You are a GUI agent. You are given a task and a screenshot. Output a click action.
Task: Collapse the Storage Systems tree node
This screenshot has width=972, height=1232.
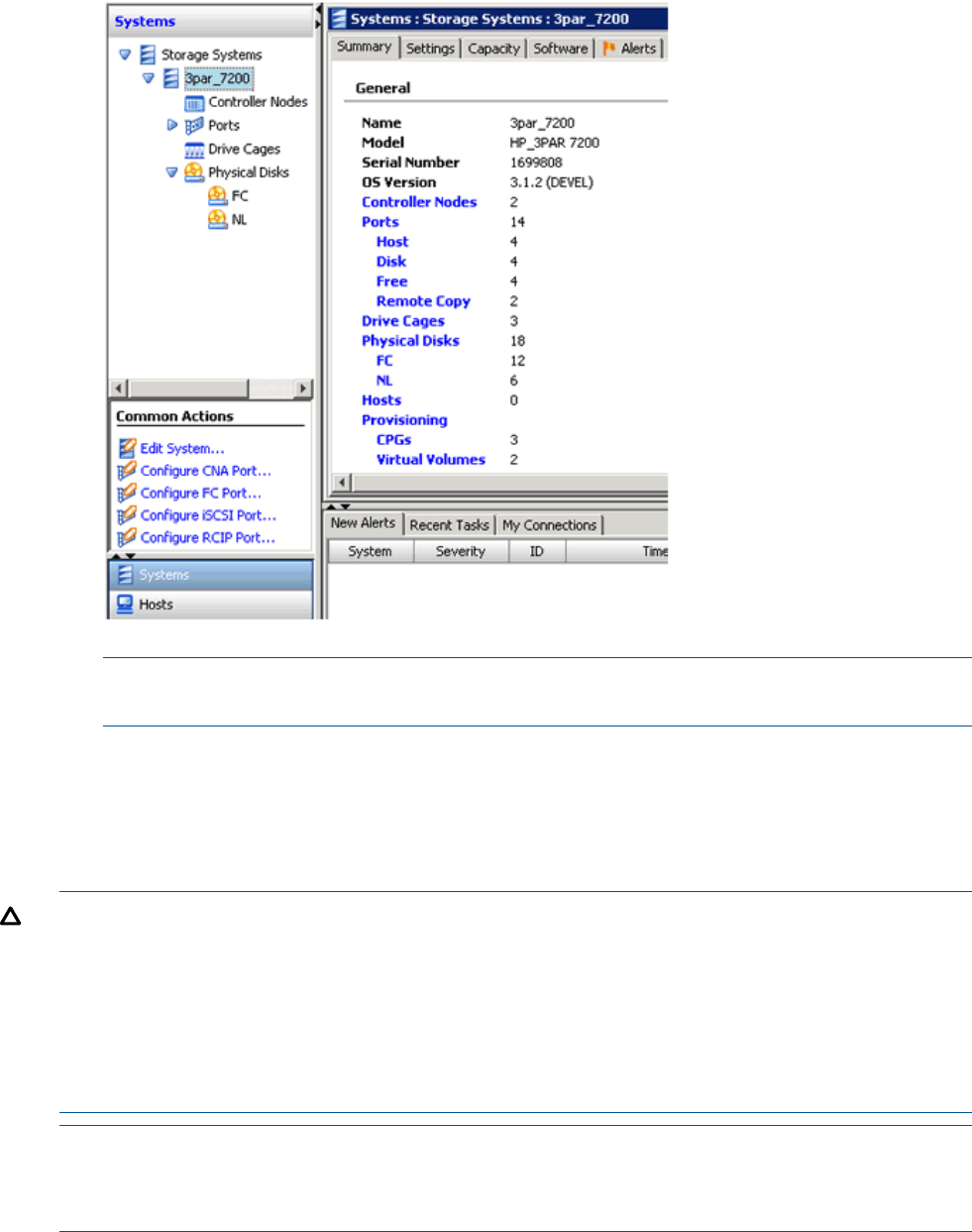coord(125,55)
